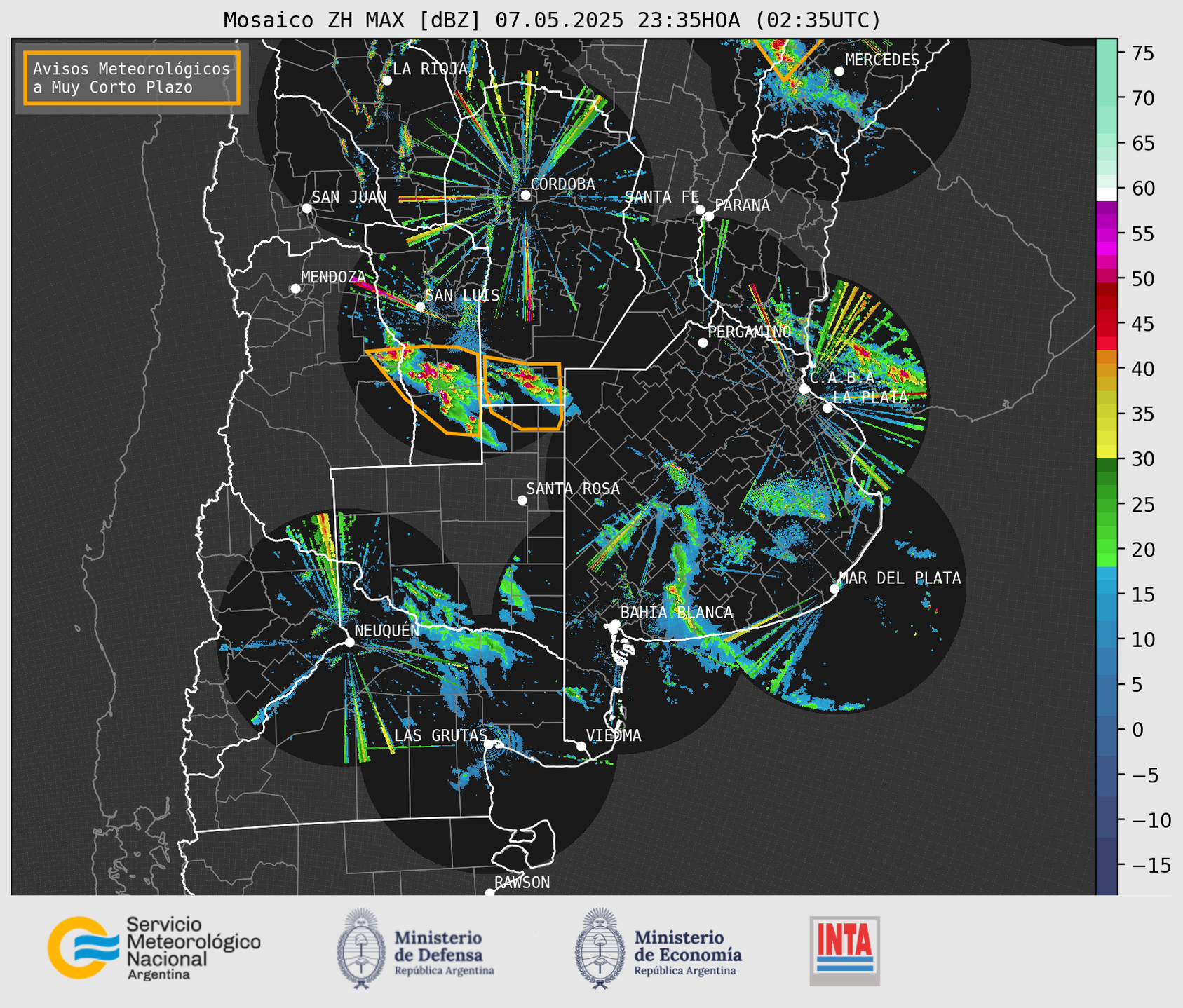
Task: Click the INTA logo
Action: (844, 951)
